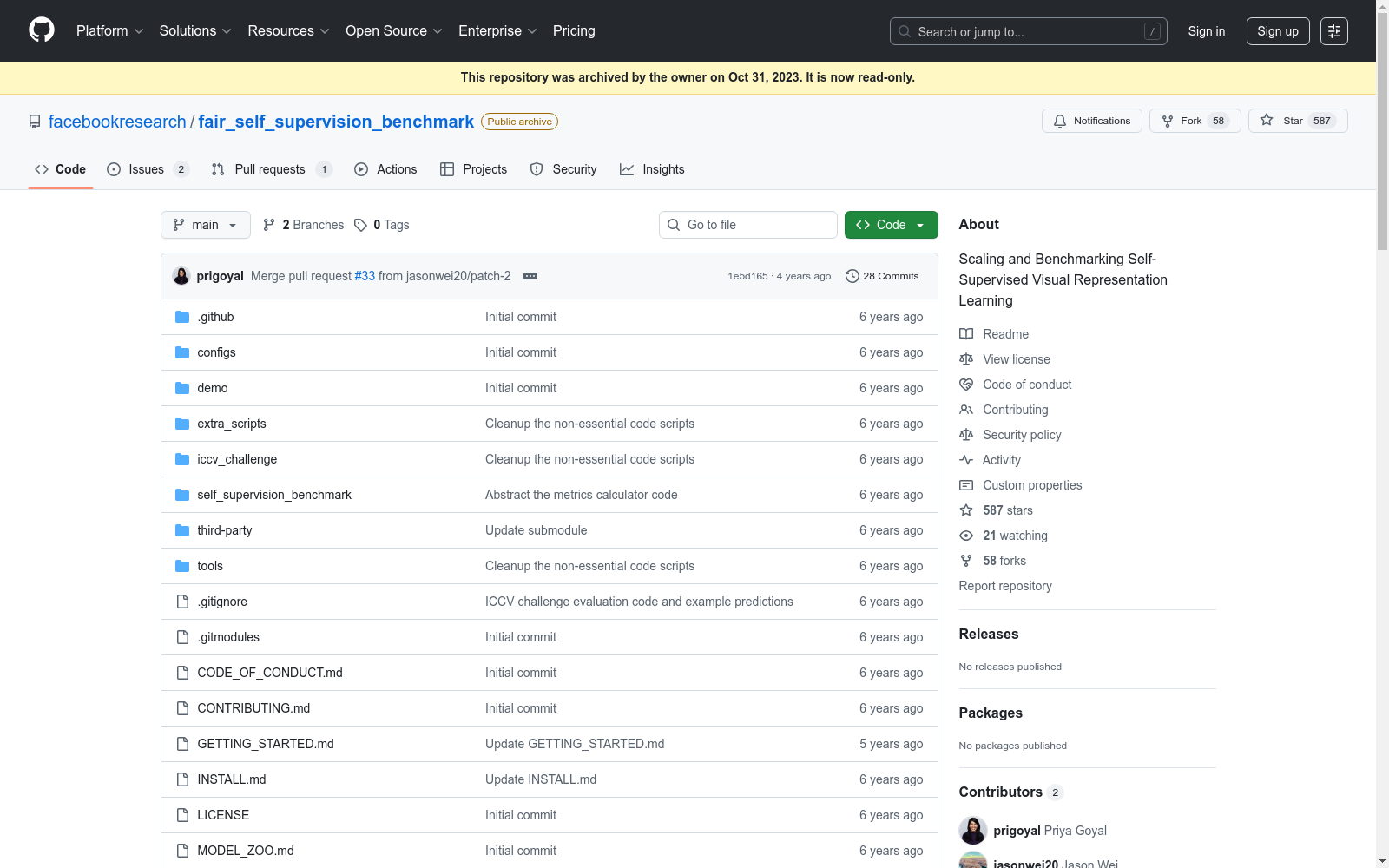Open the .gitmodules file
1389x868 pixels.
(x=228, y=637)
